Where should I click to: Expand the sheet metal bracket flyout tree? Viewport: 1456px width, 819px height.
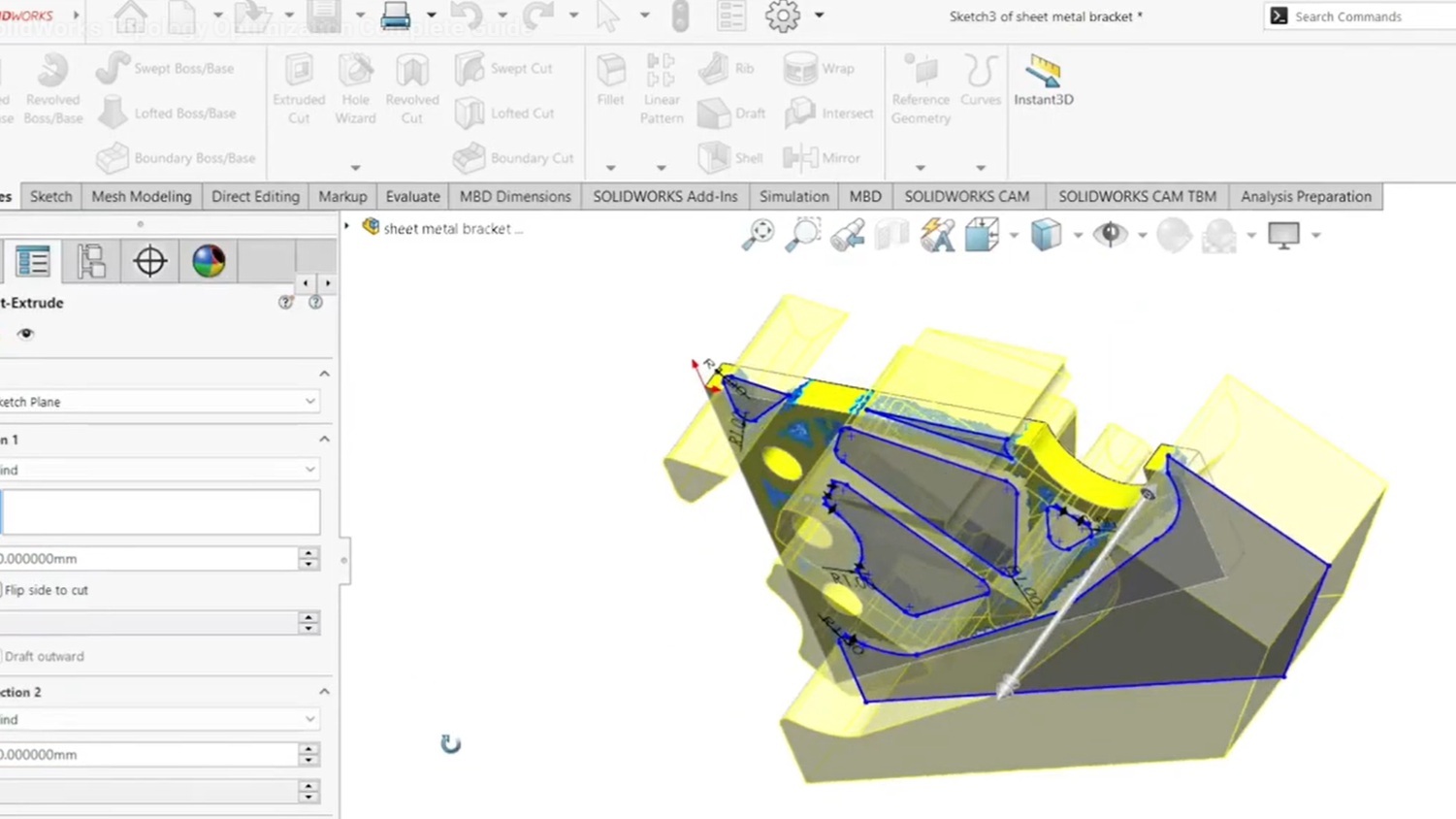(346, 227)
